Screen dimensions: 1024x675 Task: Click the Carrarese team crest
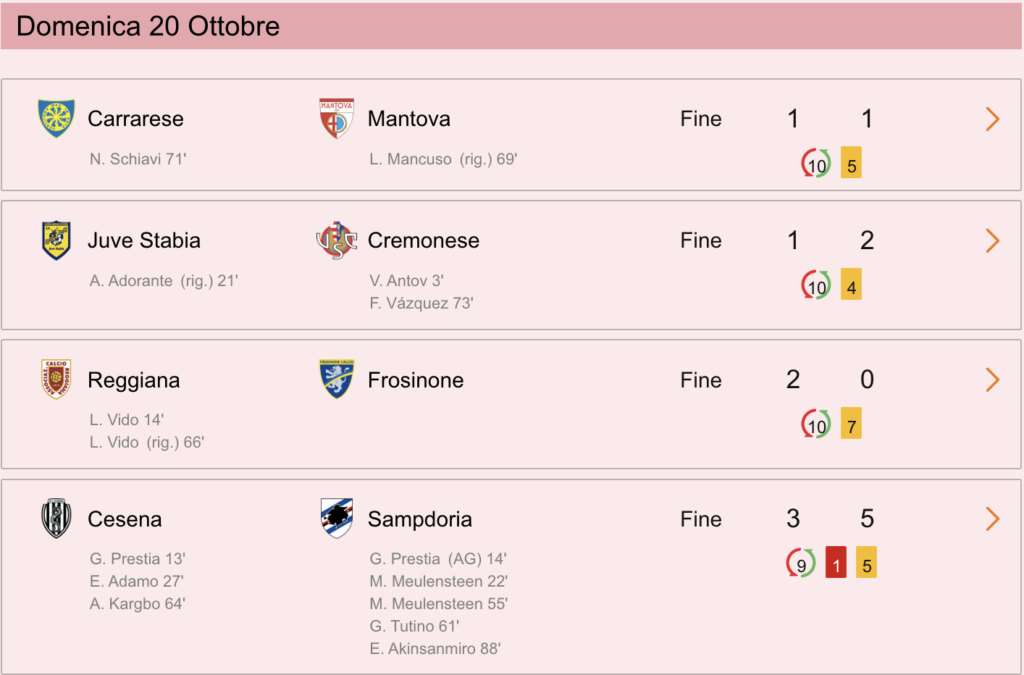point(56,118)
